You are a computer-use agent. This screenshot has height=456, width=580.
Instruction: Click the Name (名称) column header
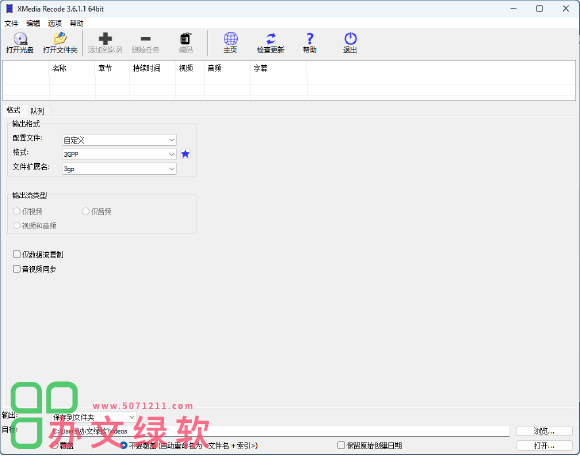point(72,68)
